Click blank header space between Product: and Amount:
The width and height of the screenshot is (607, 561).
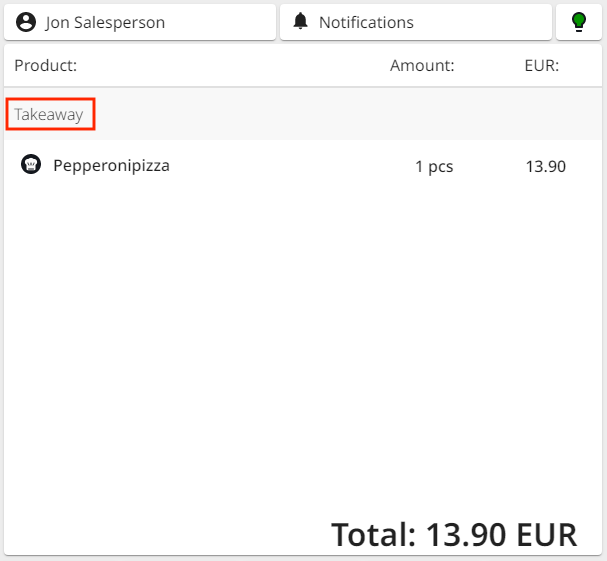pyautogui.click(x=230, y=66)
